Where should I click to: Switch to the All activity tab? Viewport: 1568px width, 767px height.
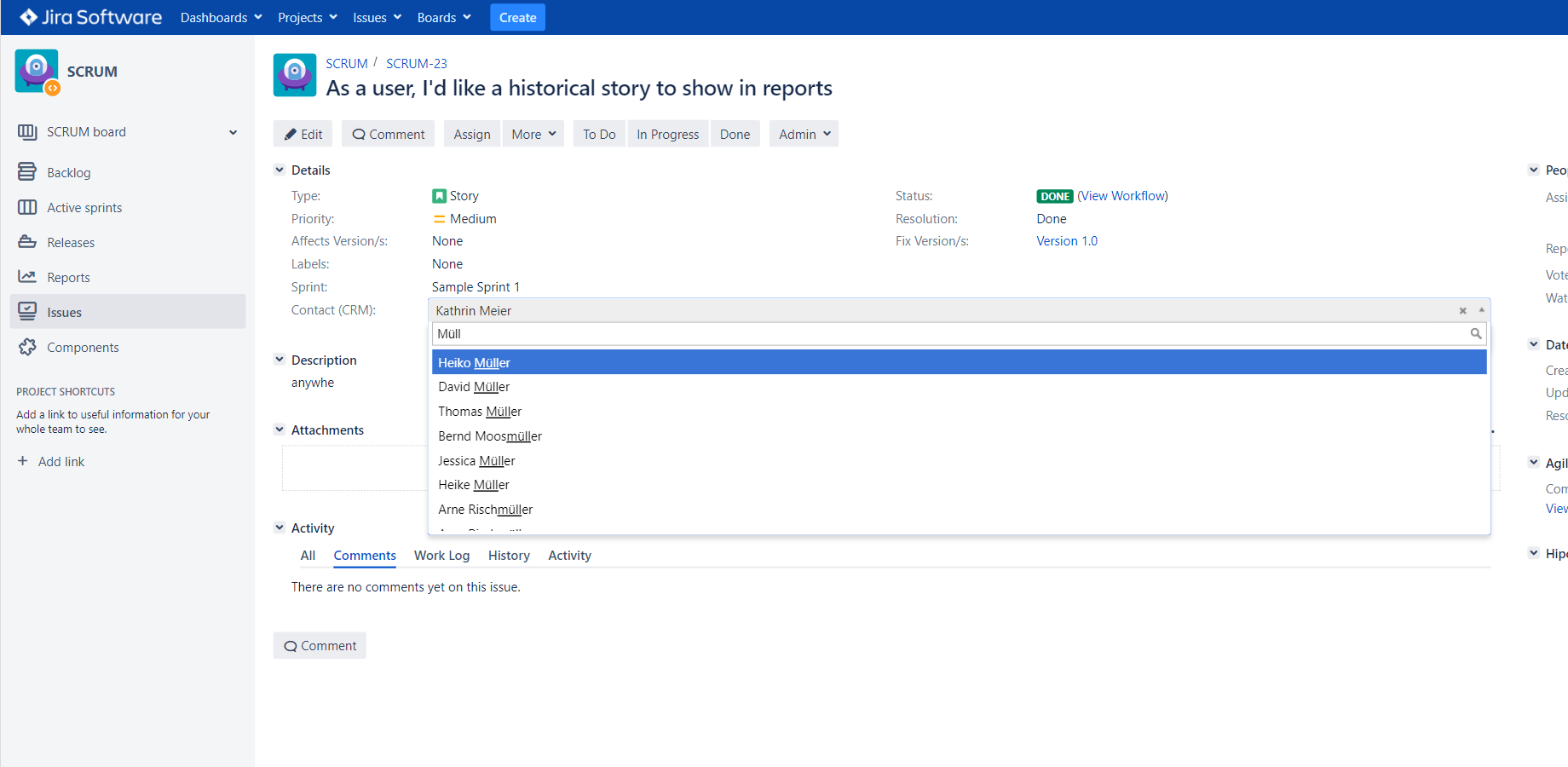(308, 556)
